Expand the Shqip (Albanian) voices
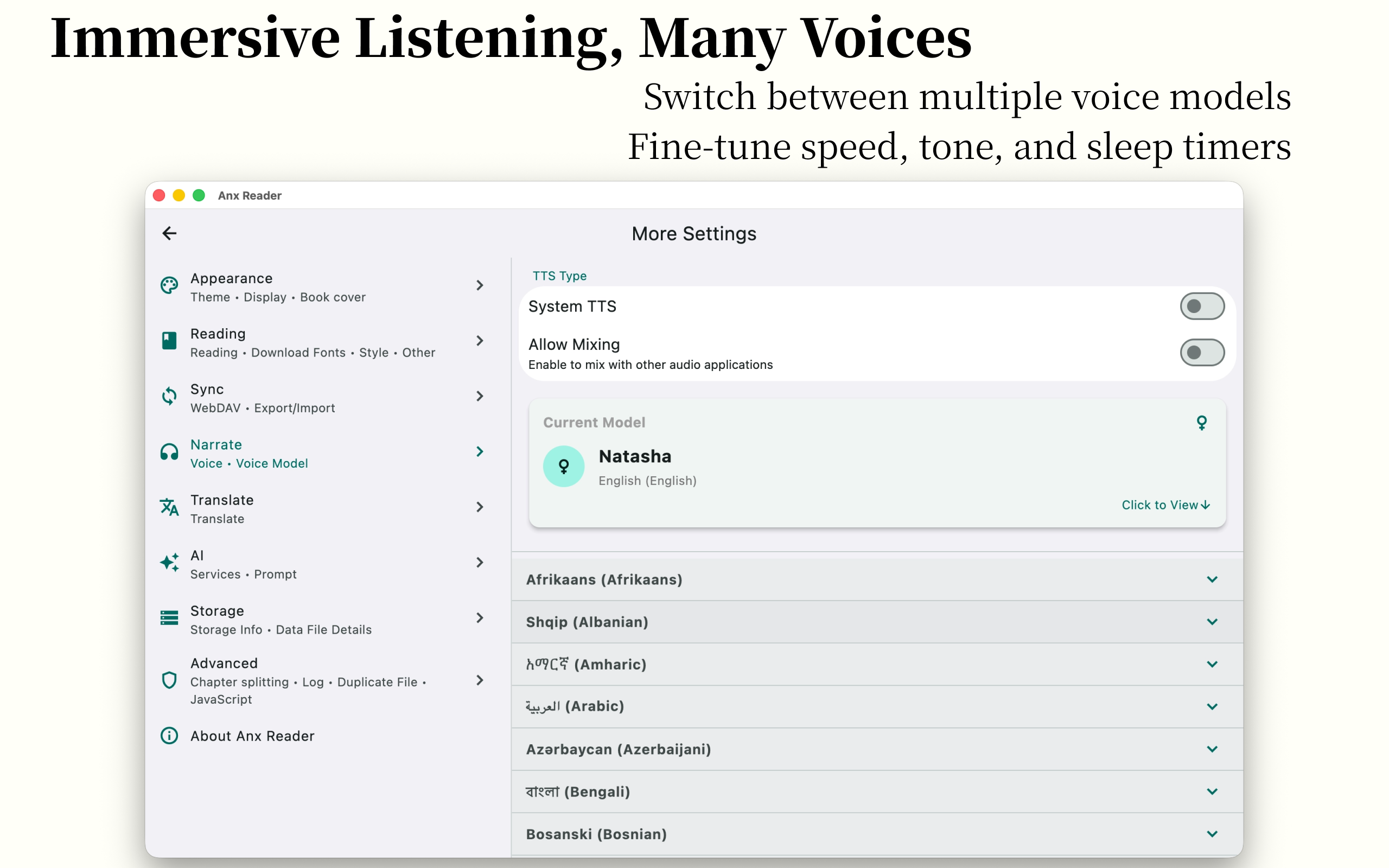The width and height of the screenshot is (1389, 868). tap(1212, 622)
